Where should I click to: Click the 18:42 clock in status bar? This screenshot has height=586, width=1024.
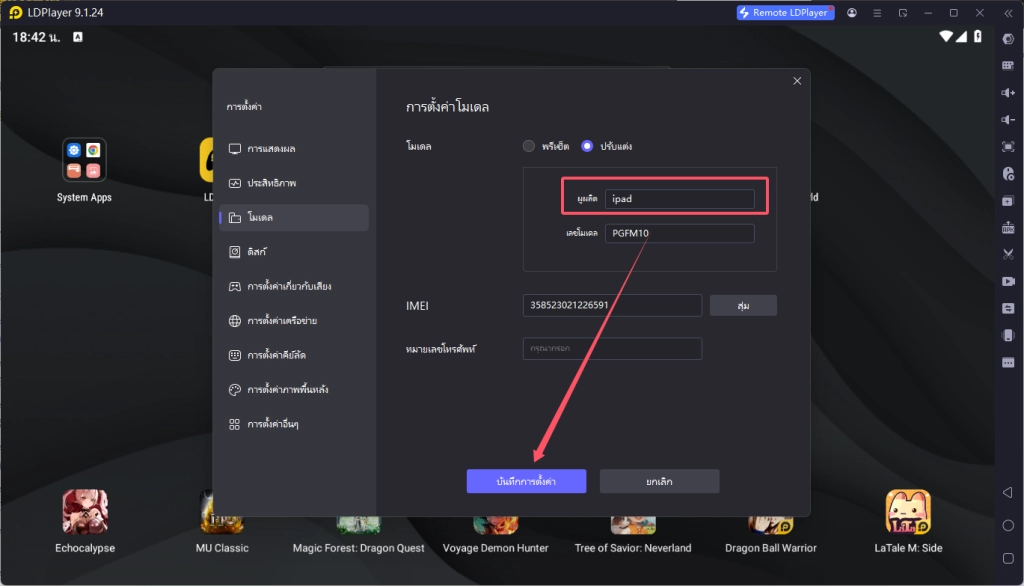point(36,37)
